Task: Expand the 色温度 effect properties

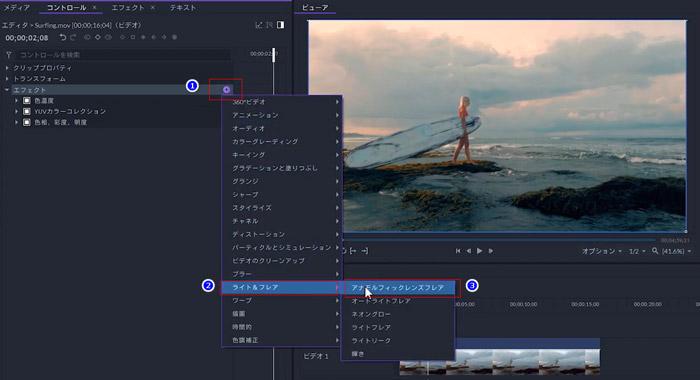Action: point(17,101)
